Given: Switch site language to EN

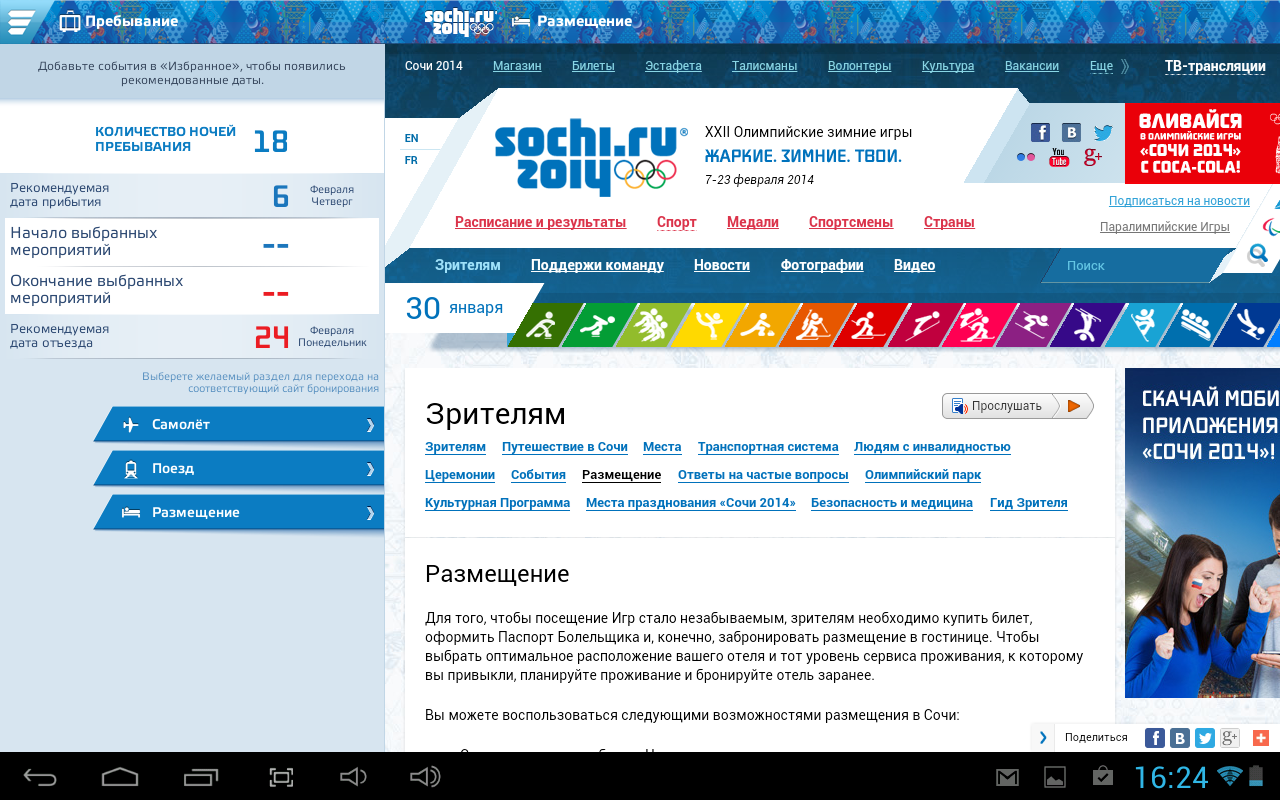Looking at the screenshot, I should pyautogui.click(x=411, y=138).
